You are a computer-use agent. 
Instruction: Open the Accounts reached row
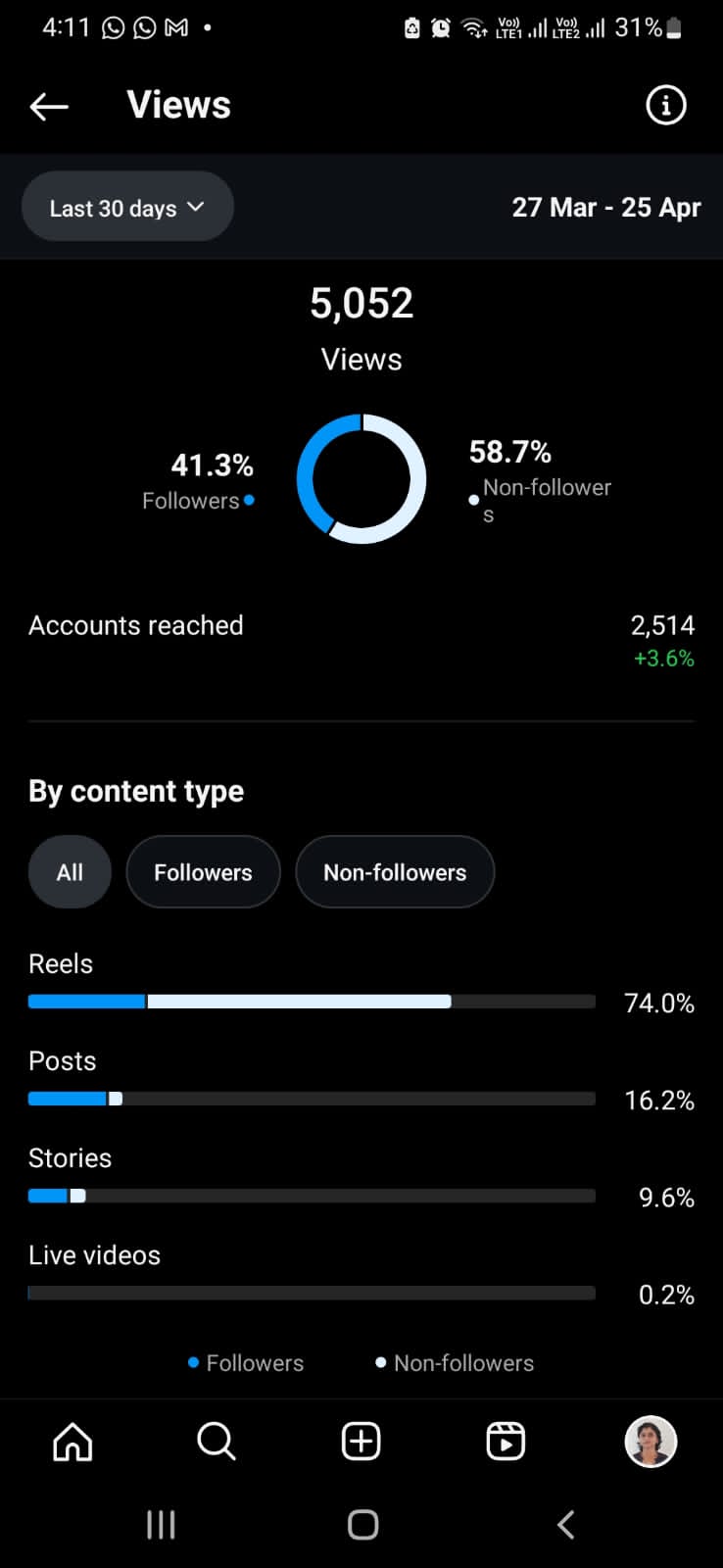(361, 640)
